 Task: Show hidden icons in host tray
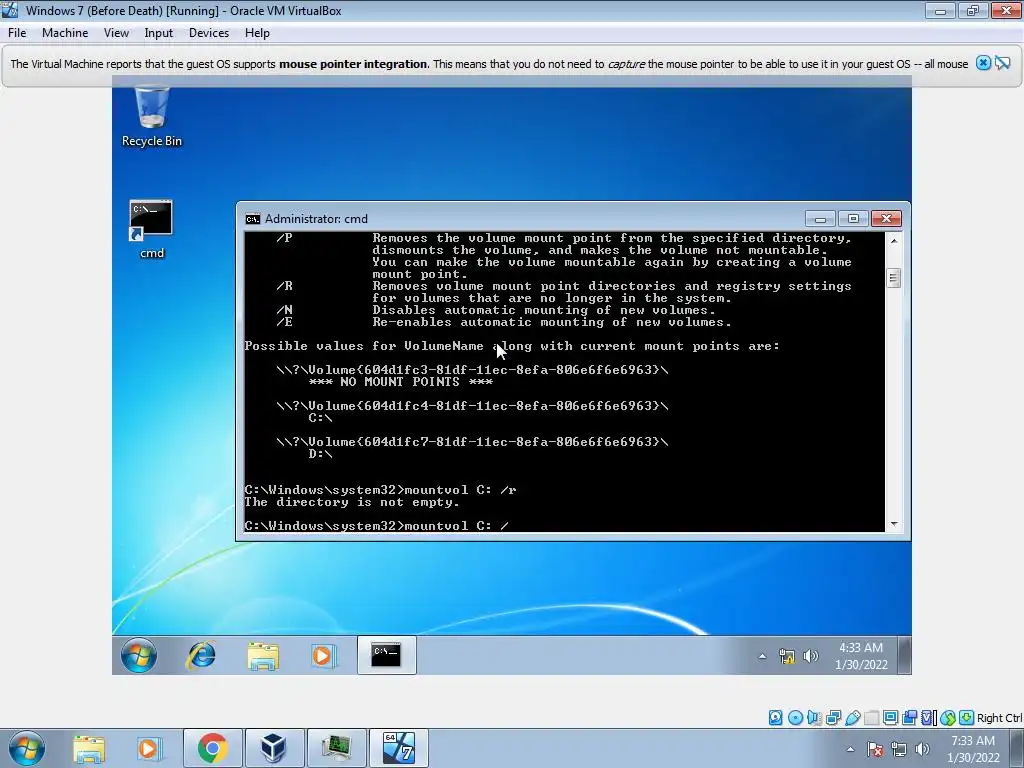point(850,749)
